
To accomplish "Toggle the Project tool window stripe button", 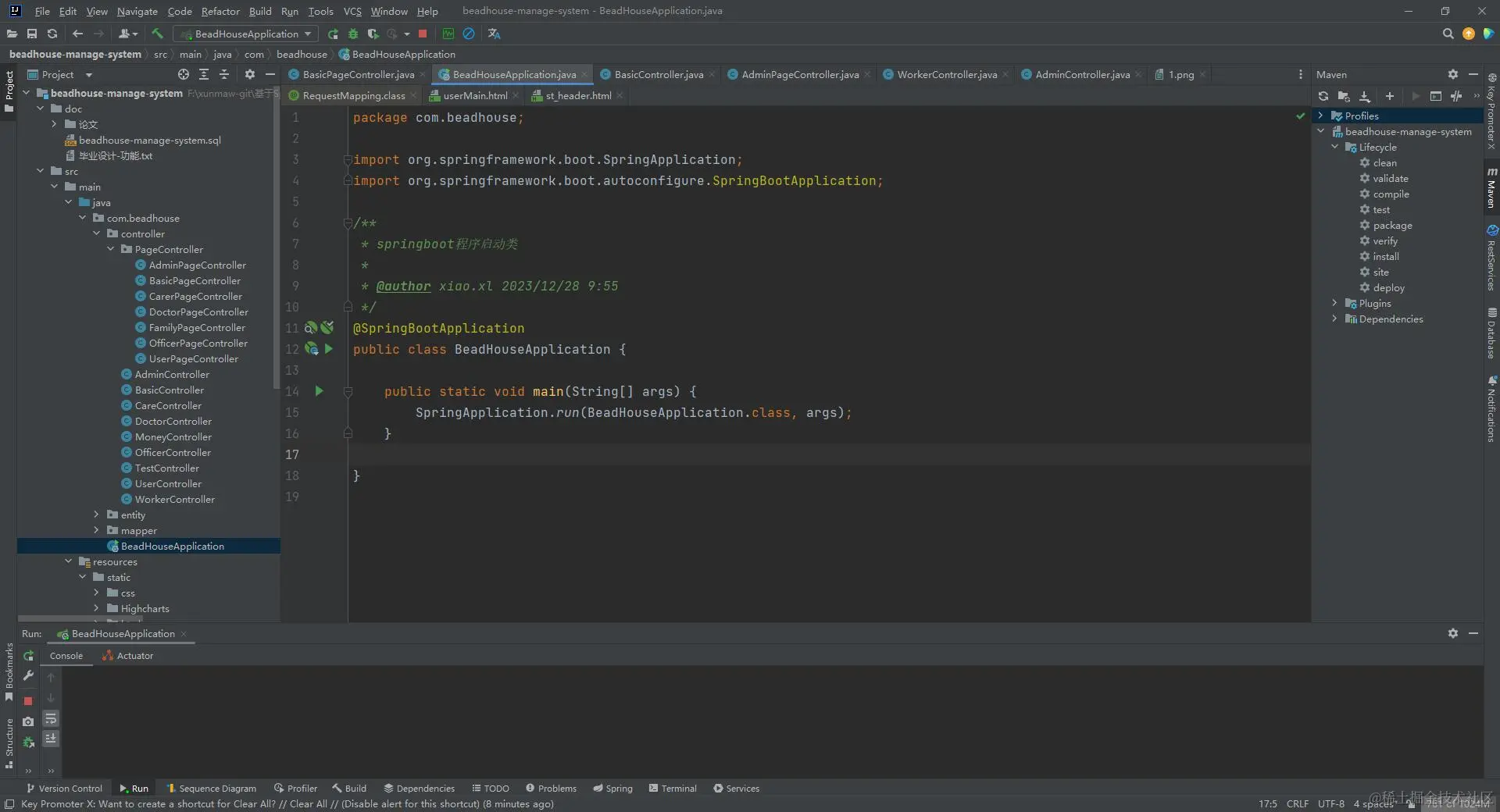I will 9,90.
